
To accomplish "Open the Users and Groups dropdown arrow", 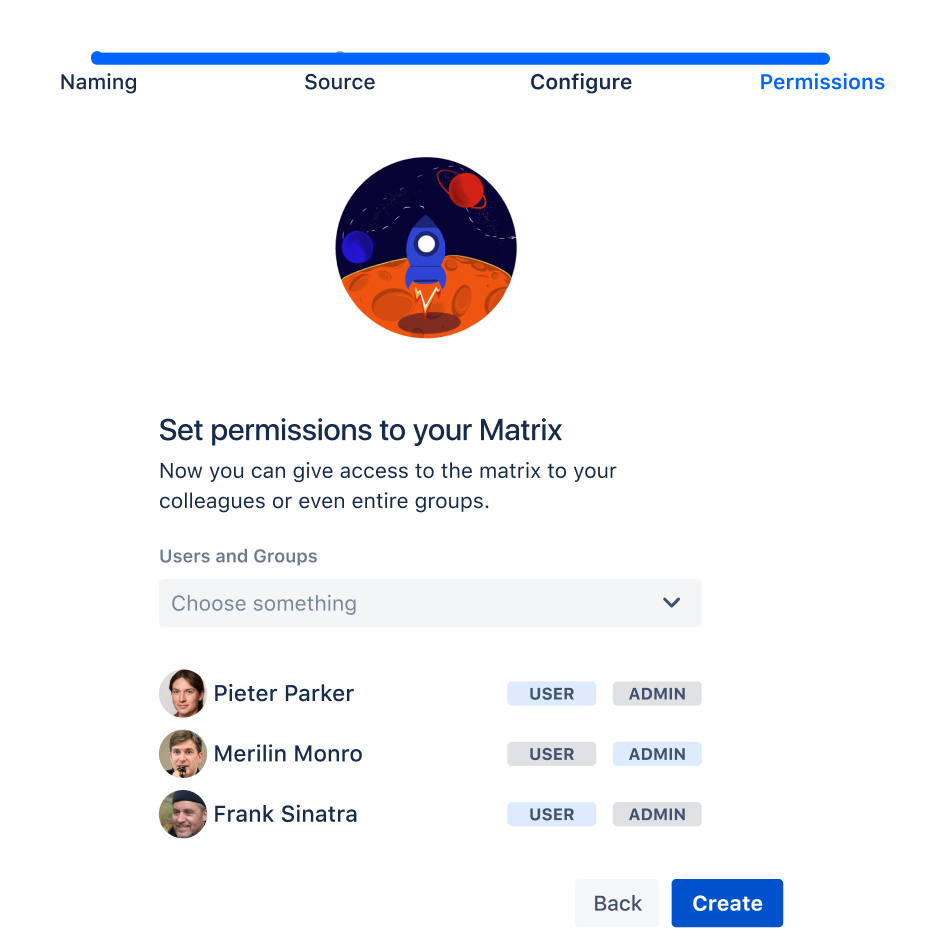I will pyautogui.click(x=671, y=603).
